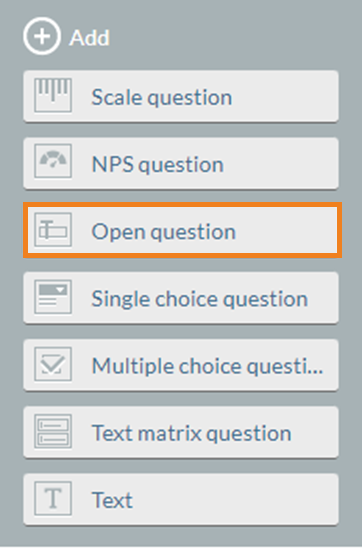This screenshot has width=362, height=550.
Task: Insert the Multiple choice questi... label
Action: [x=207, y=366]
